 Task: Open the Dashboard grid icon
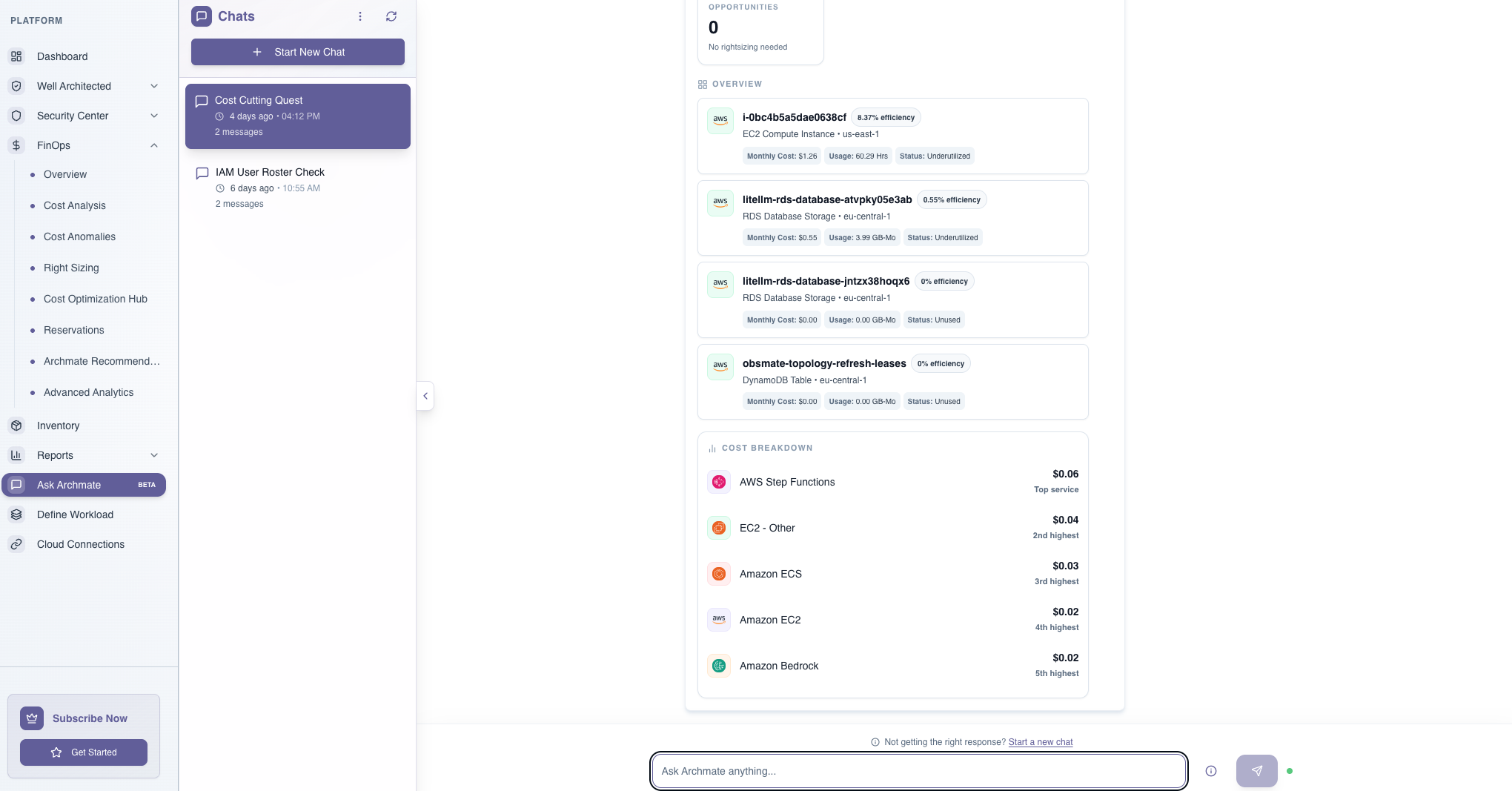click(16, 56)
